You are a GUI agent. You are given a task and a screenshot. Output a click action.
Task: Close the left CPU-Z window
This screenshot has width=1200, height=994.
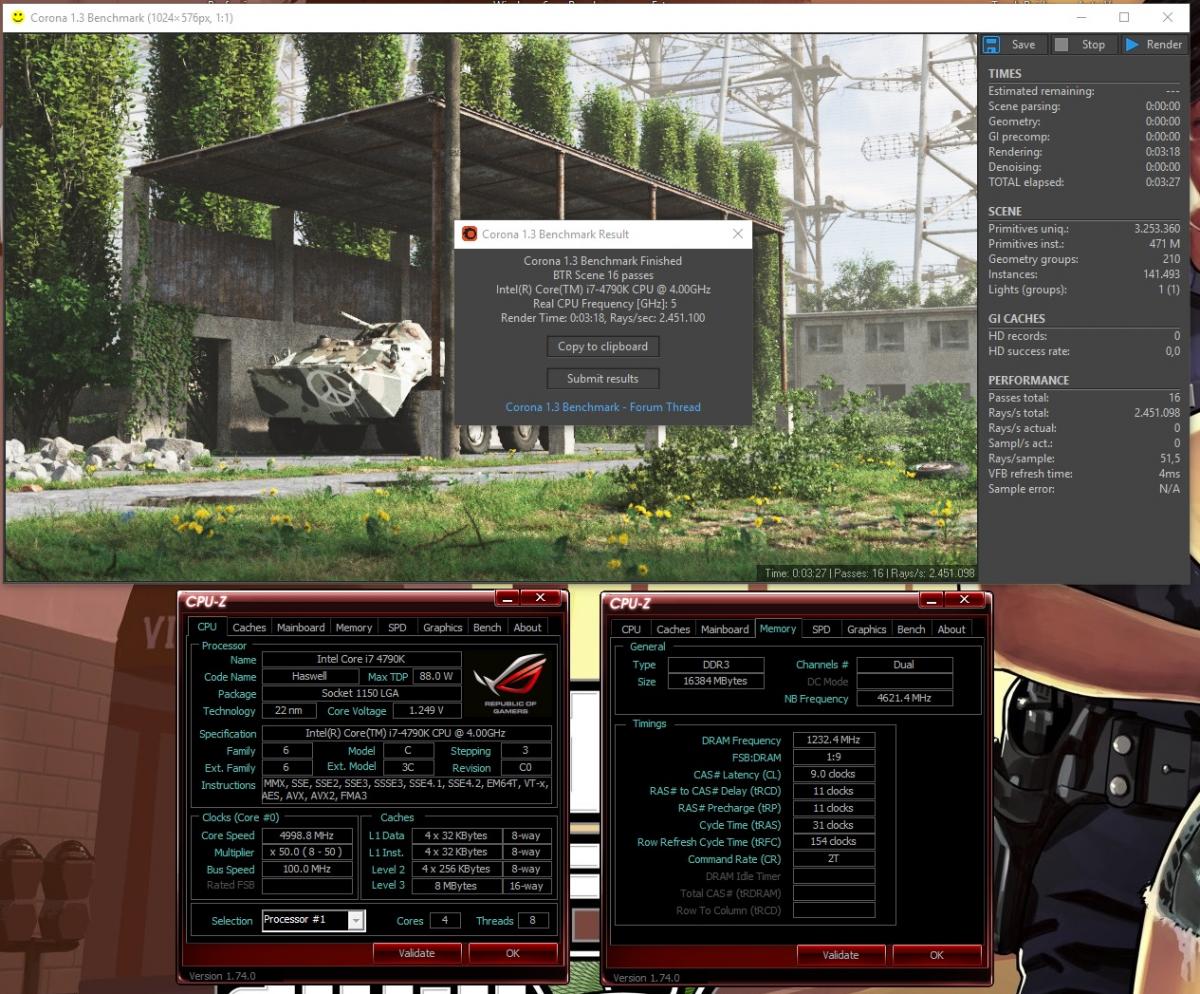(541, 598)
